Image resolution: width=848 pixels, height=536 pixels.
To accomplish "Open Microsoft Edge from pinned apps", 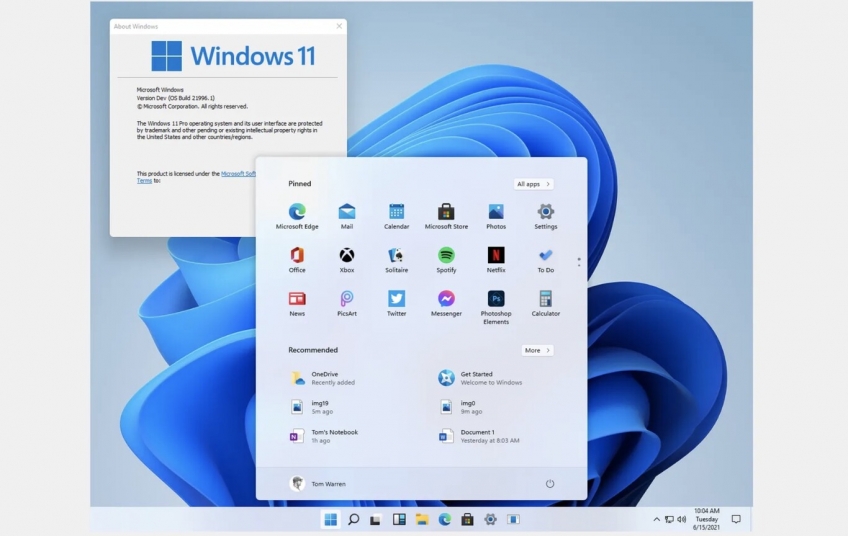I will [x=297, y=212].
